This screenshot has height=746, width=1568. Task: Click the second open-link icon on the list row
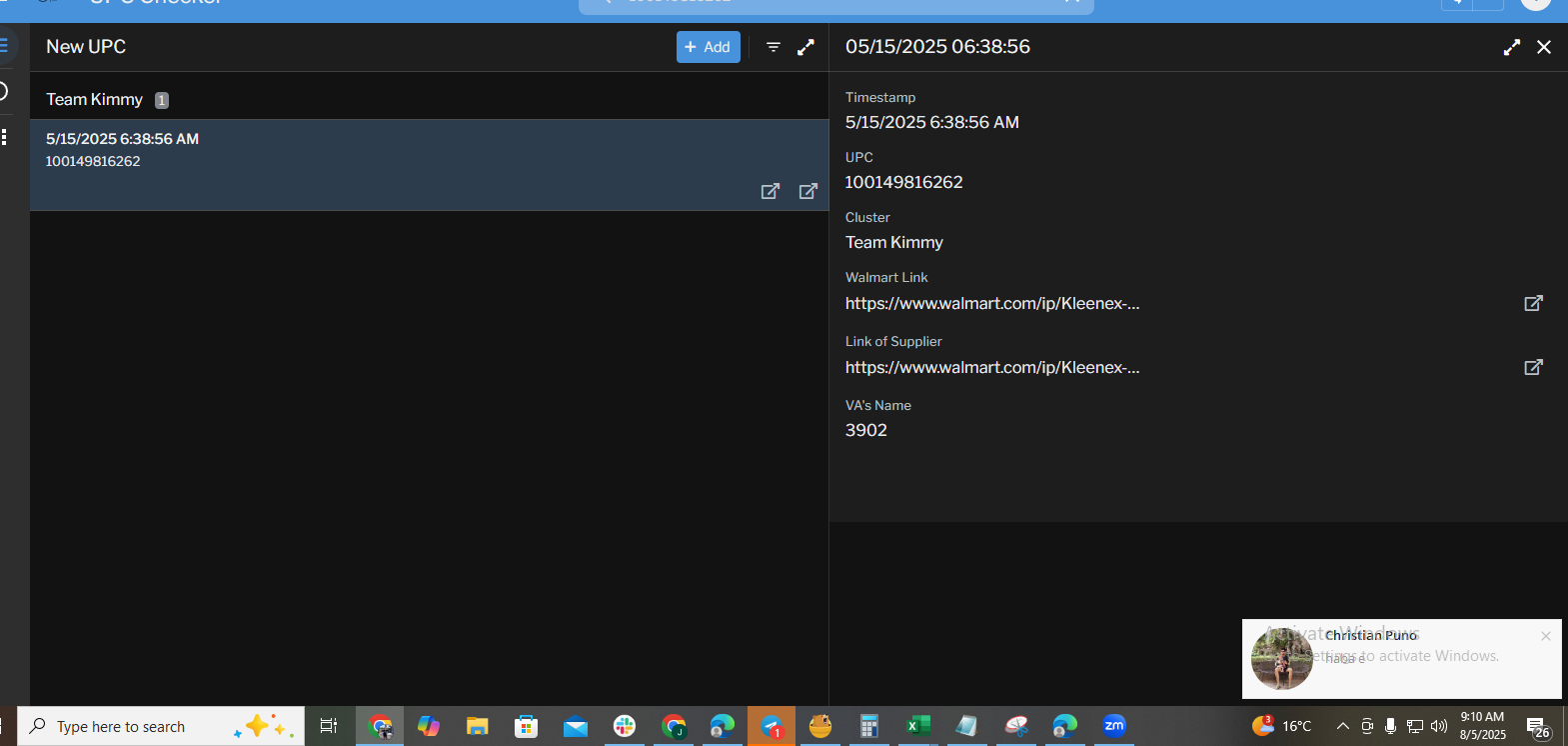coord(807,191)
